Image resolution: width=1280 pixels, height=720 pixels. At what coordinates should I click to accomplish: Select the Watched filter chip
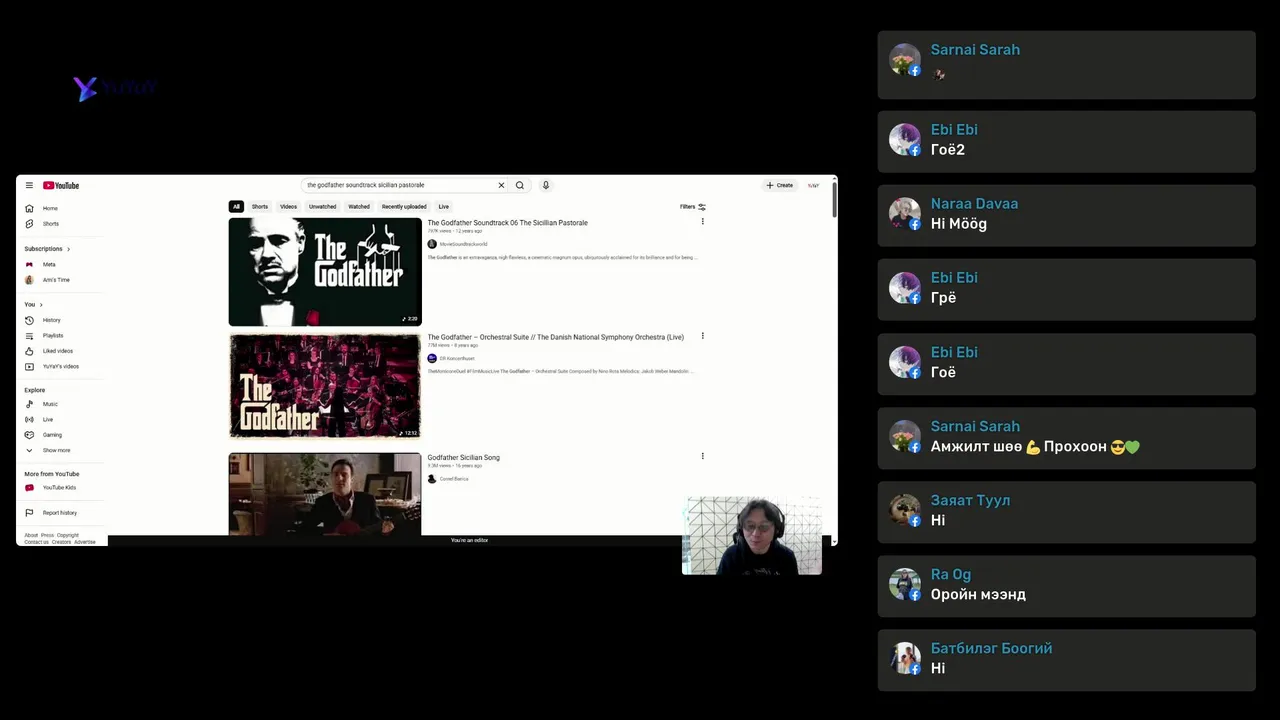(x=359, y=207)
